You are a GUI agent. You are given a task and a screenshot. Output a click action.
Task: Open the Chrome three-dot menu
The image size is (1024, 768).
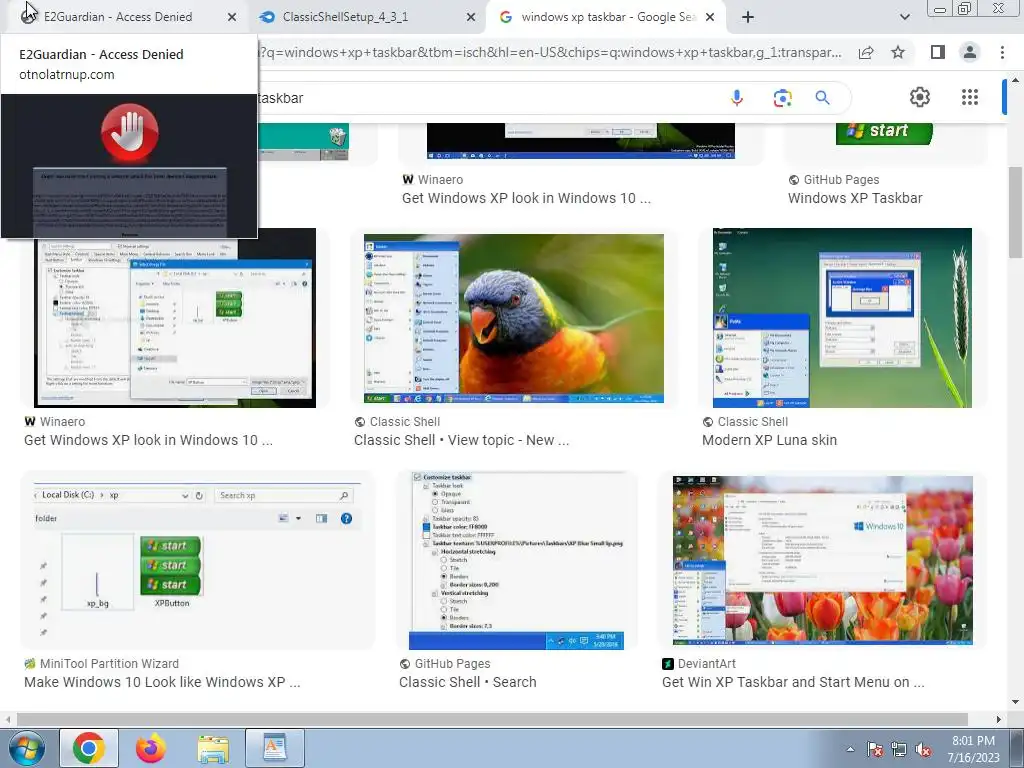[x=1002, y=52]
